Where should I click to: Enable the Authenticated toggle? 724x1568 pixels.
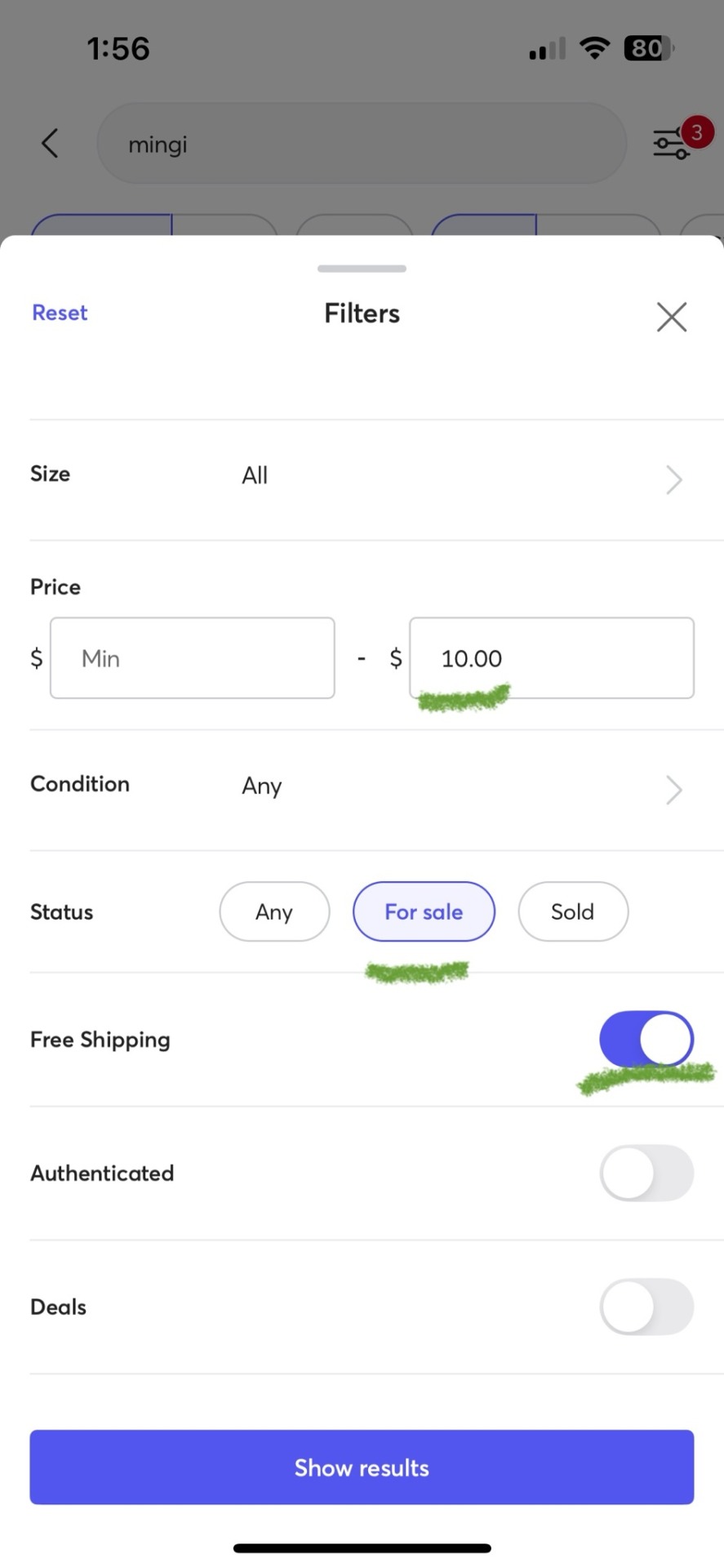click(x=646, y=1173)
